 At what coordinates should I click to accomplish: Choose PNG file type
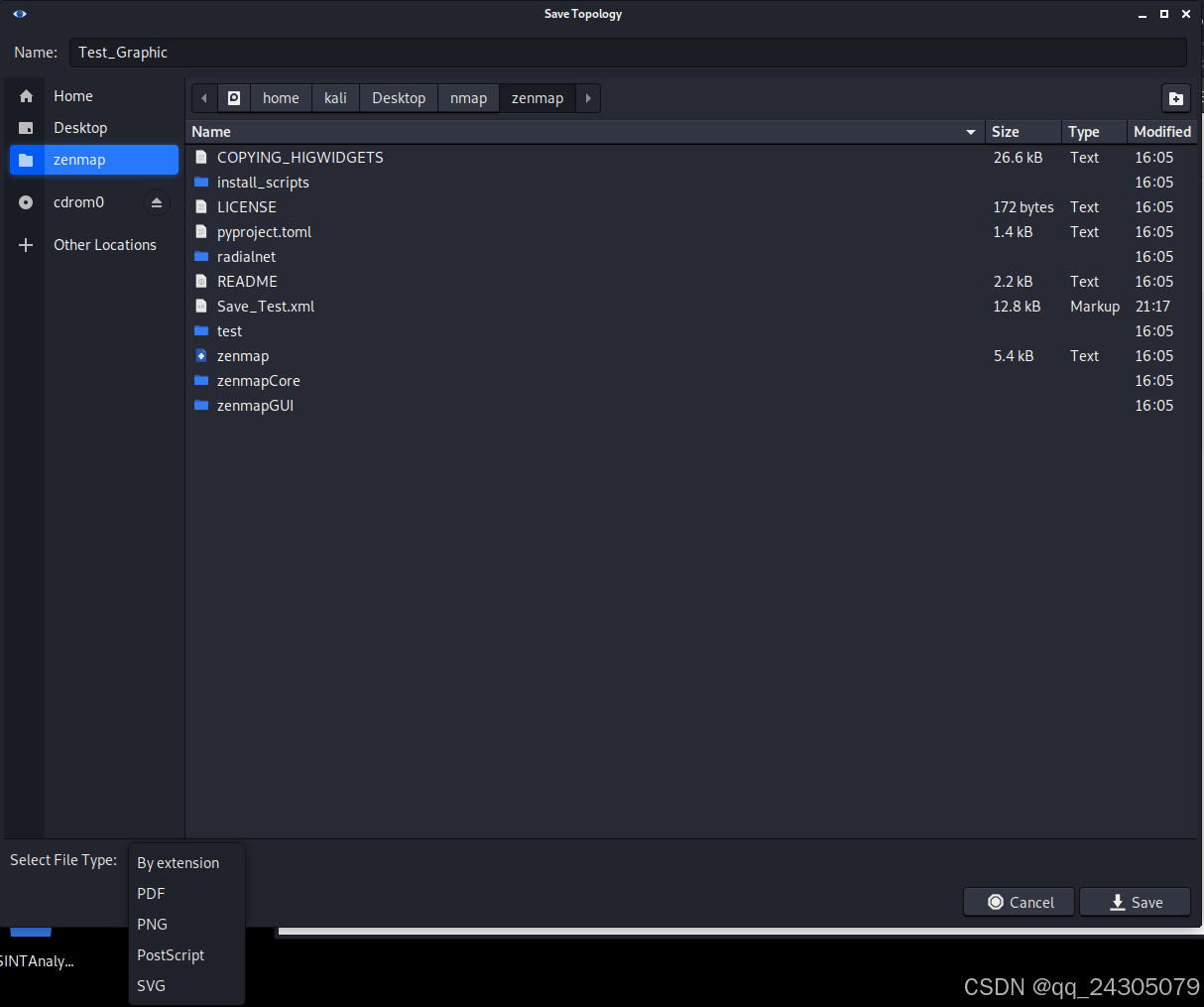tap(186, 925)
